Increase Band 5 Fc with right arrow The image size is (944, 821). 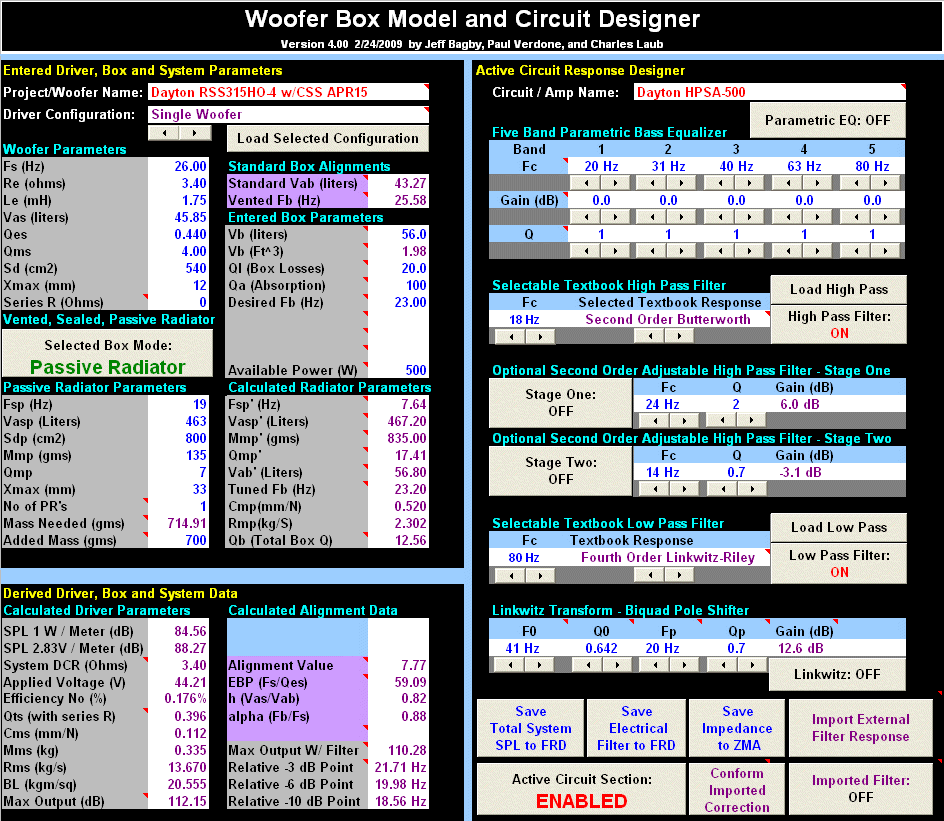(x=886, y=183)
